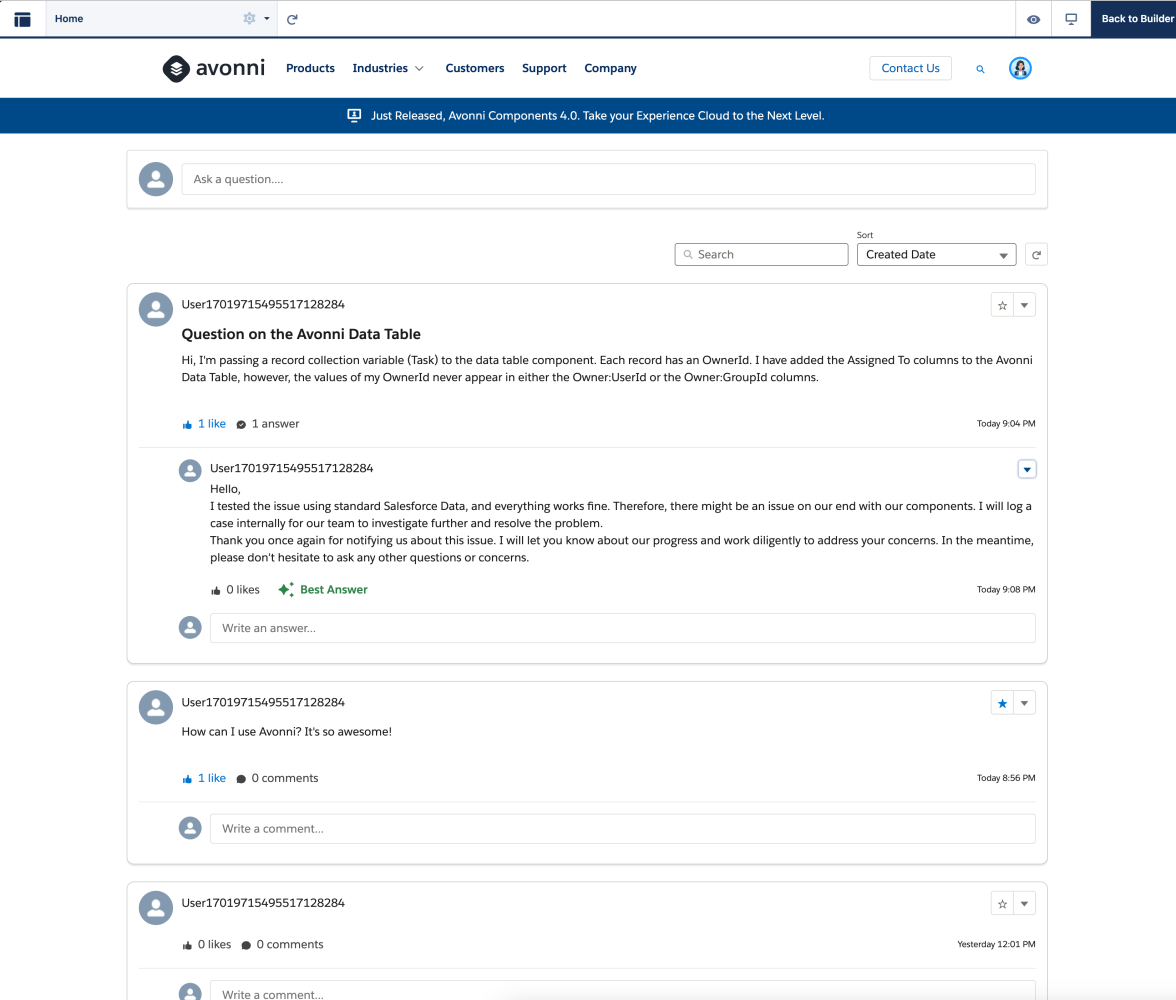The height and width of the screenshot is (1000, 1176).
Task: Bookmark the Avonni Data Table question
Action: click(1002, 306)
